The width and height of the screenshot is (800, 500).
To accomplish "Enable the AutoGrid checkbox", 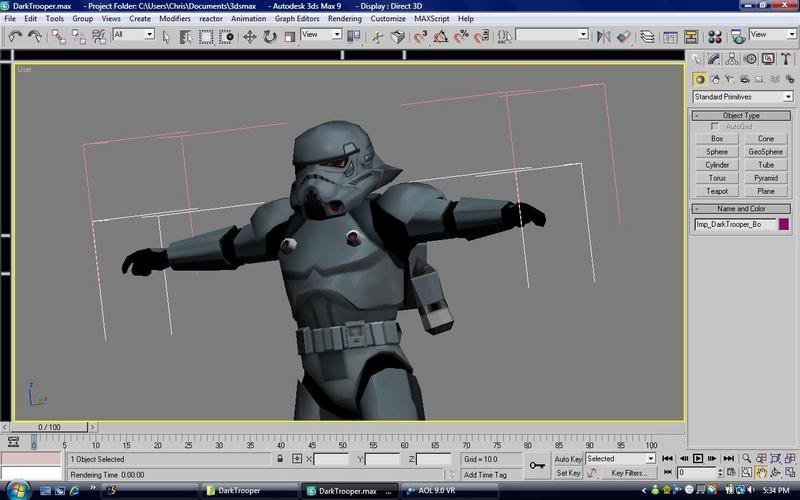I will coord(715,127).
